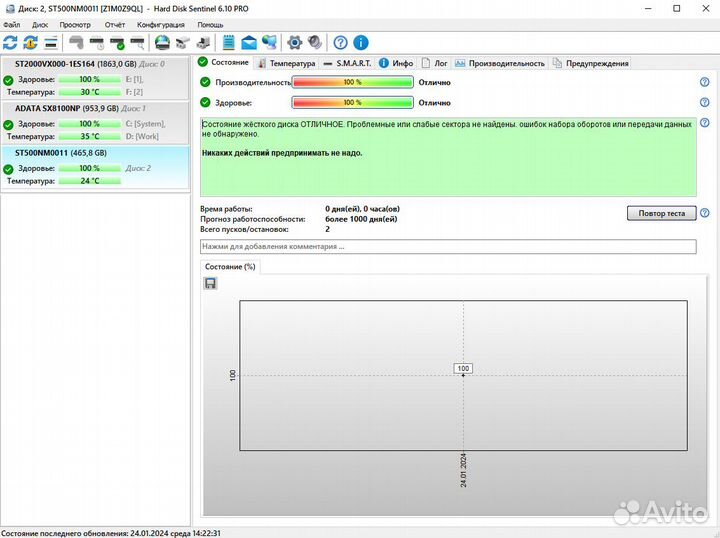Open the Файл menu
The width and height of the screenshot is (720, 538).
click(x=12, y=24)
